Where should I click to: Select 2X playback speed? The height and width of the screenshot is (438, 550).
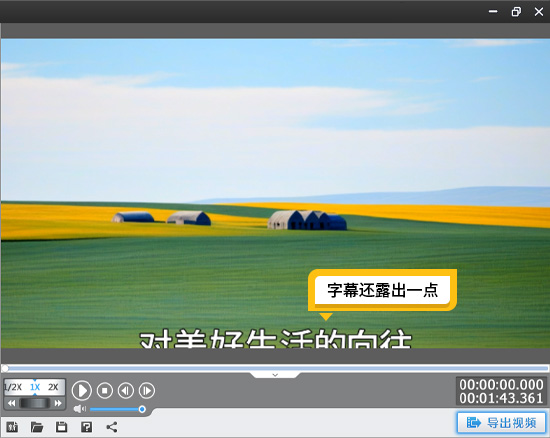(53, 387)
